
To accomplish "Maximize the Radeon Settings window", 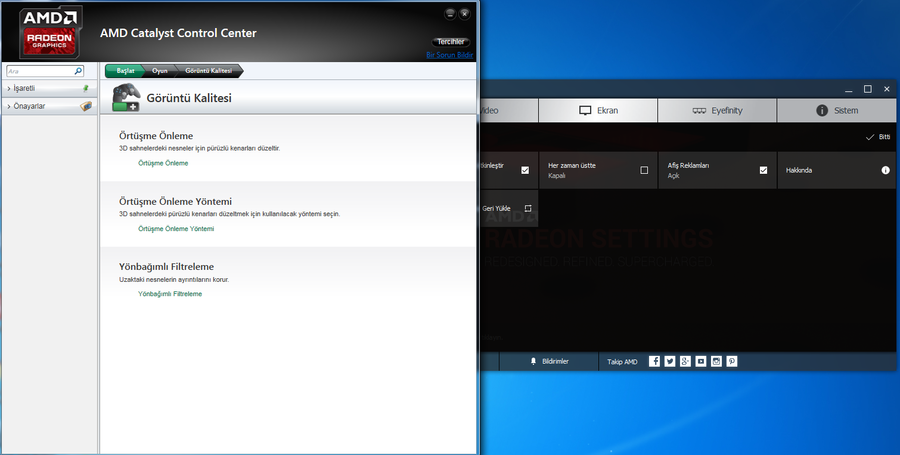I will (868, 89).
